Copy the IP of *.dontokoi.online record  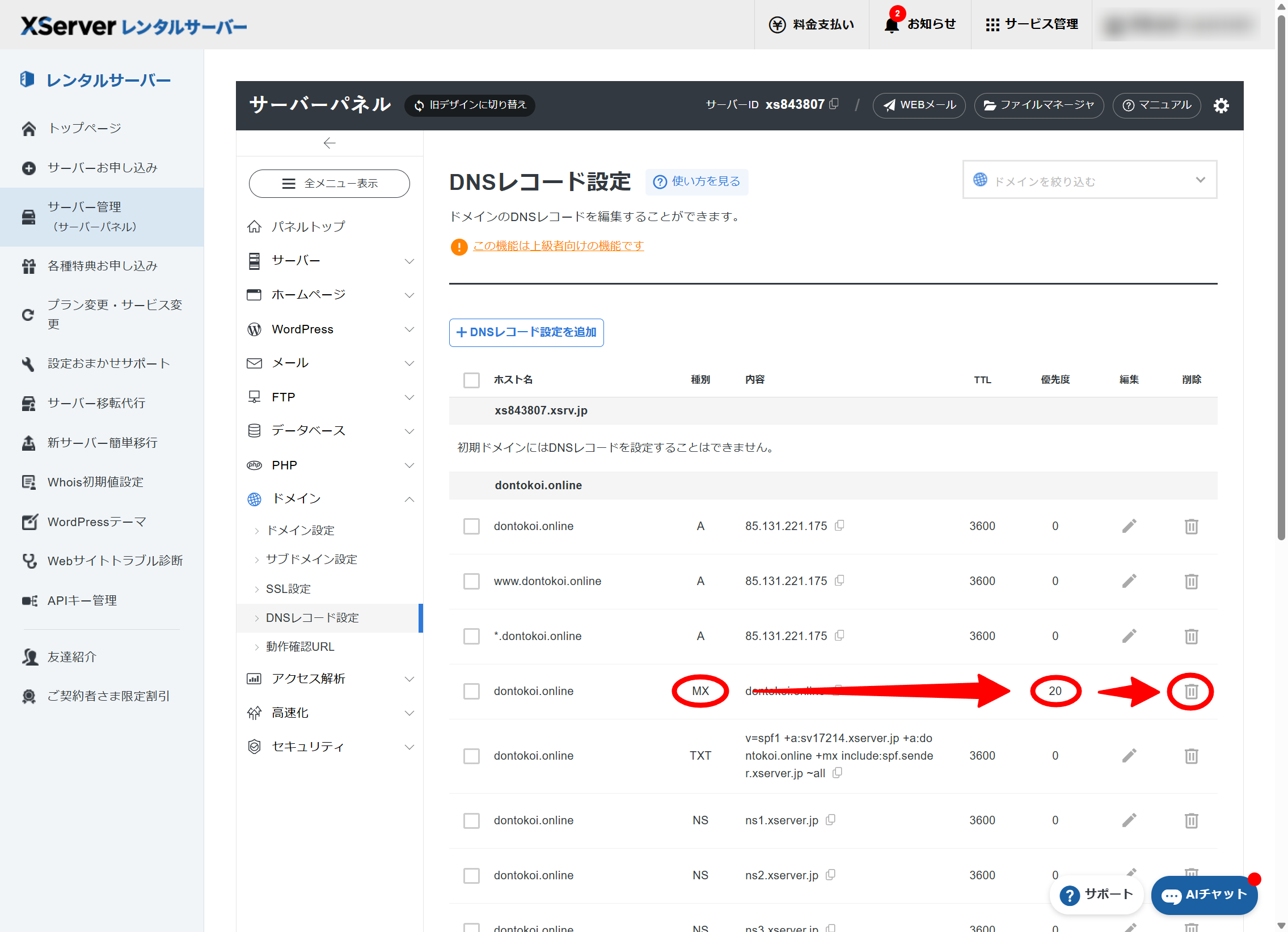(839, 635)
